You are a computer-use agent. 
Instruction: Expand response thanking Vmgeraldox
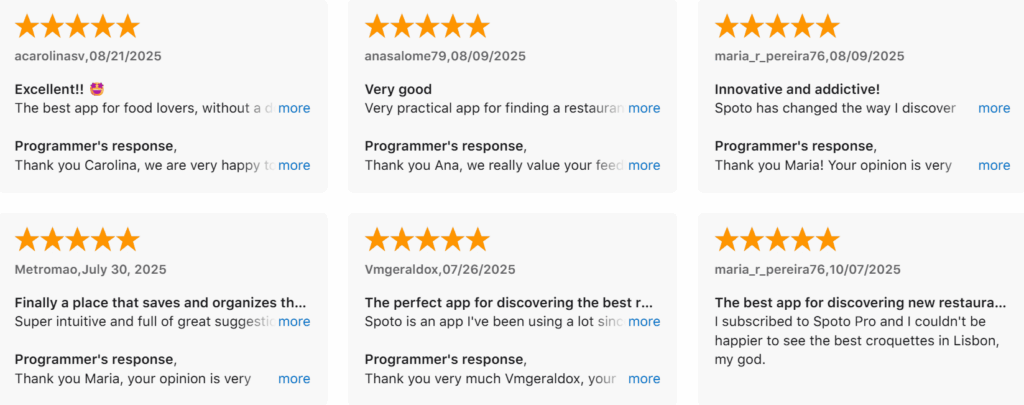(x=644, y=379)
